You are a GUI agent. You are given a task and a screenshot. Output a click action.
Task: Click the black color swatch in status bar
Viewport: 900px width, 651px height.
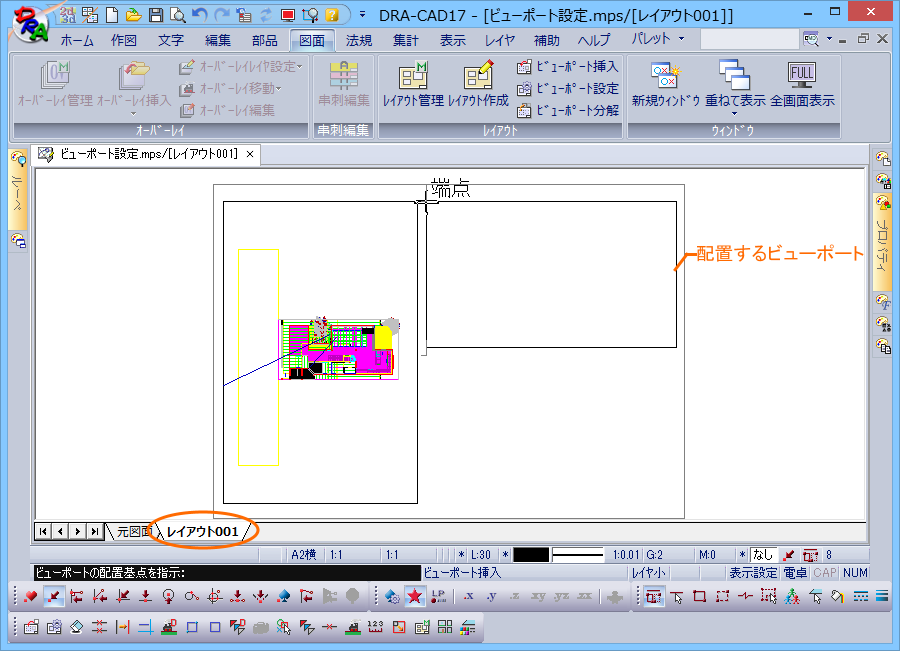tap(530, 554)
